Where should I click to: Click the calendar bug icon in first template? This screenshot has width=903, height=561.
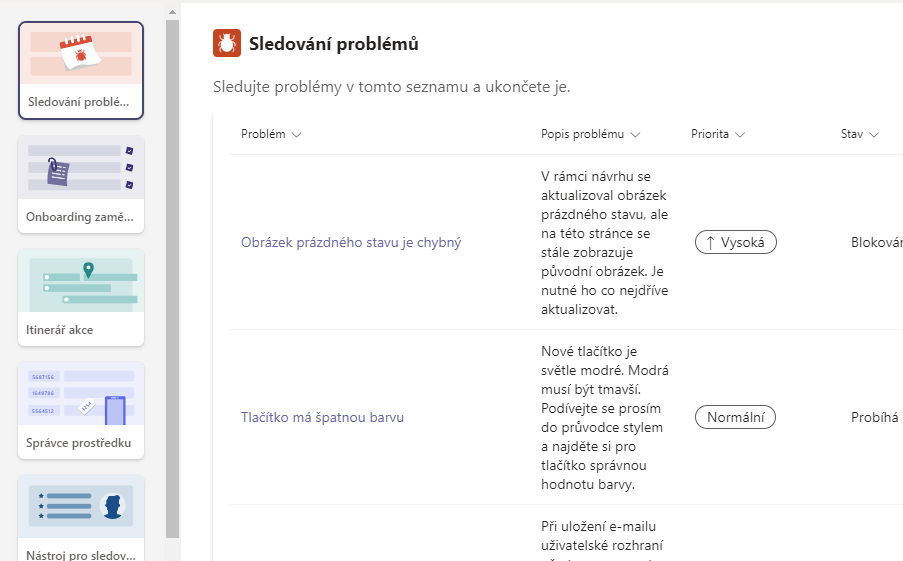click(81, 52)
